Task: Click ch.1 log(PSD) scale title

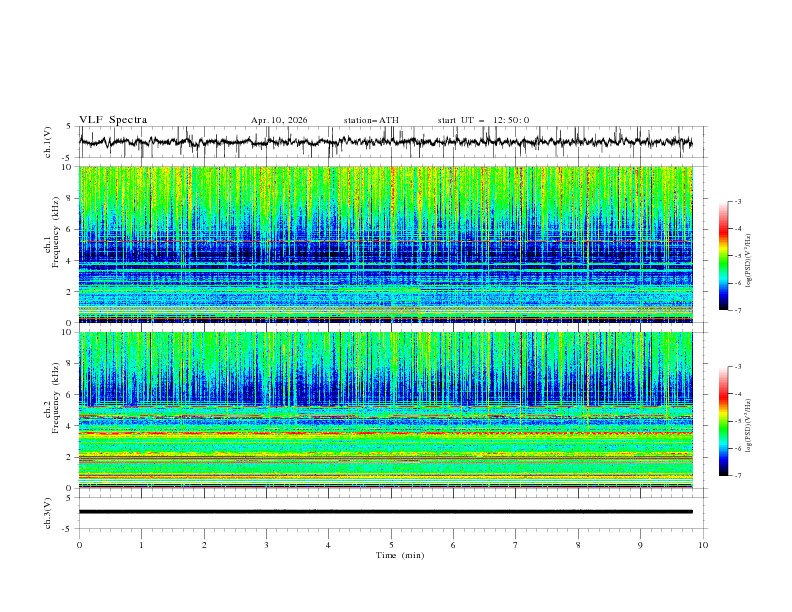Action: tap(748, 261)
